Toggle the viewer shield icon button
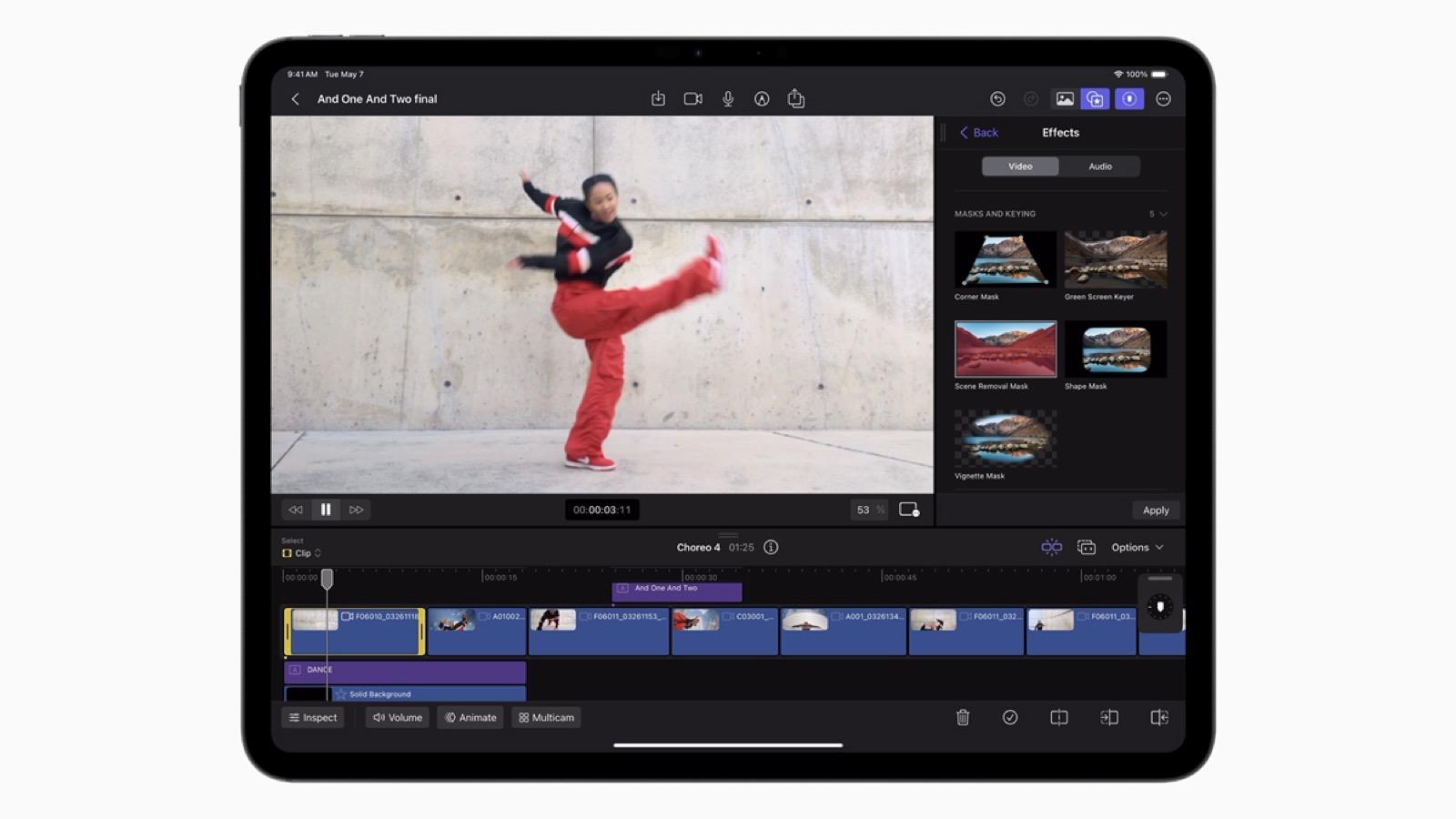 [x=1129, y=99]
